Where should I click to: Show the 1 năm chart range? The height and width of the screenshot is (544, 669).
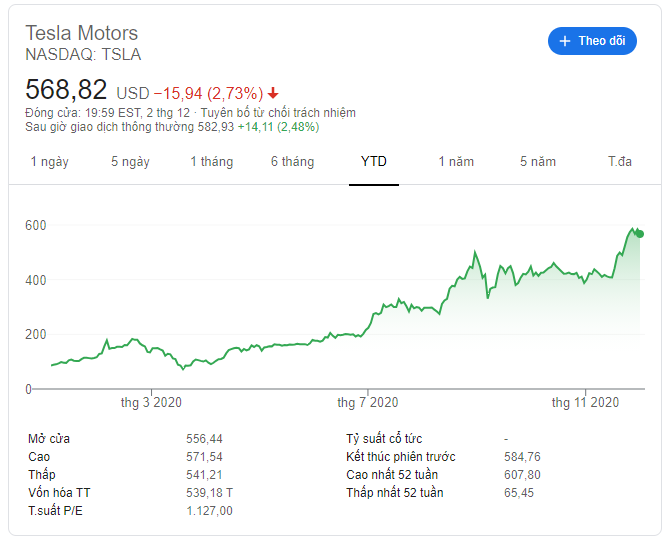(x=456, y=162)
